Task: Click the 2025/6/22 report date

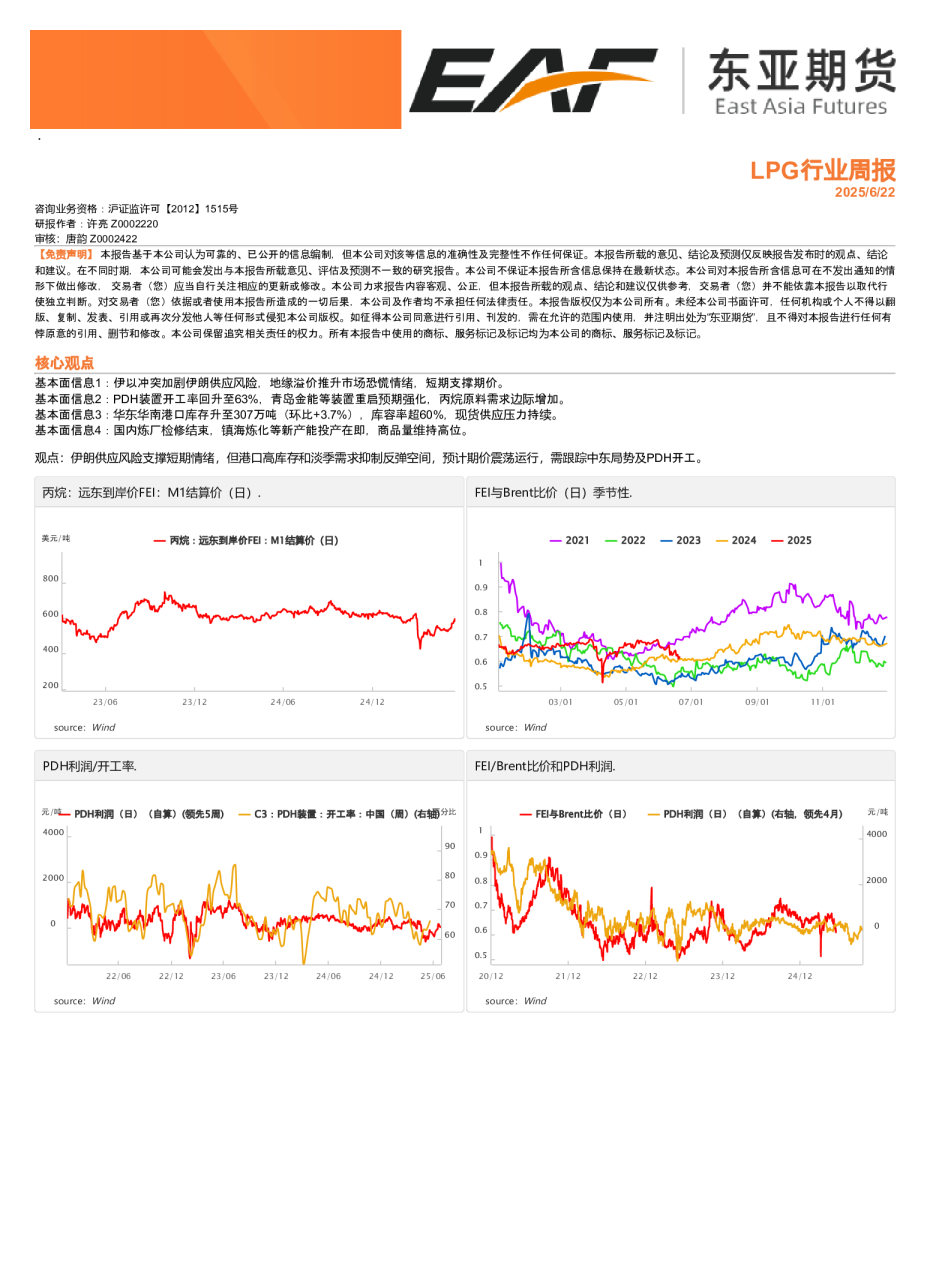Action: pyautogui.click(x=865, y=192)
